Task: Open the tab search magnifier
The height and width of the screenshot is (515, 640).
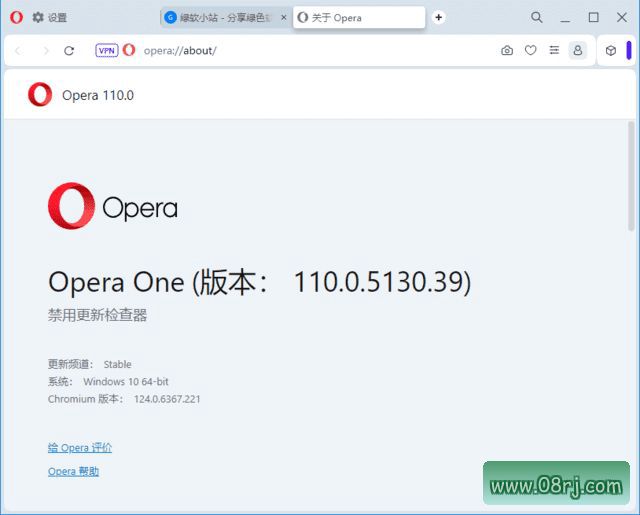Action: [x=537, y=18]
